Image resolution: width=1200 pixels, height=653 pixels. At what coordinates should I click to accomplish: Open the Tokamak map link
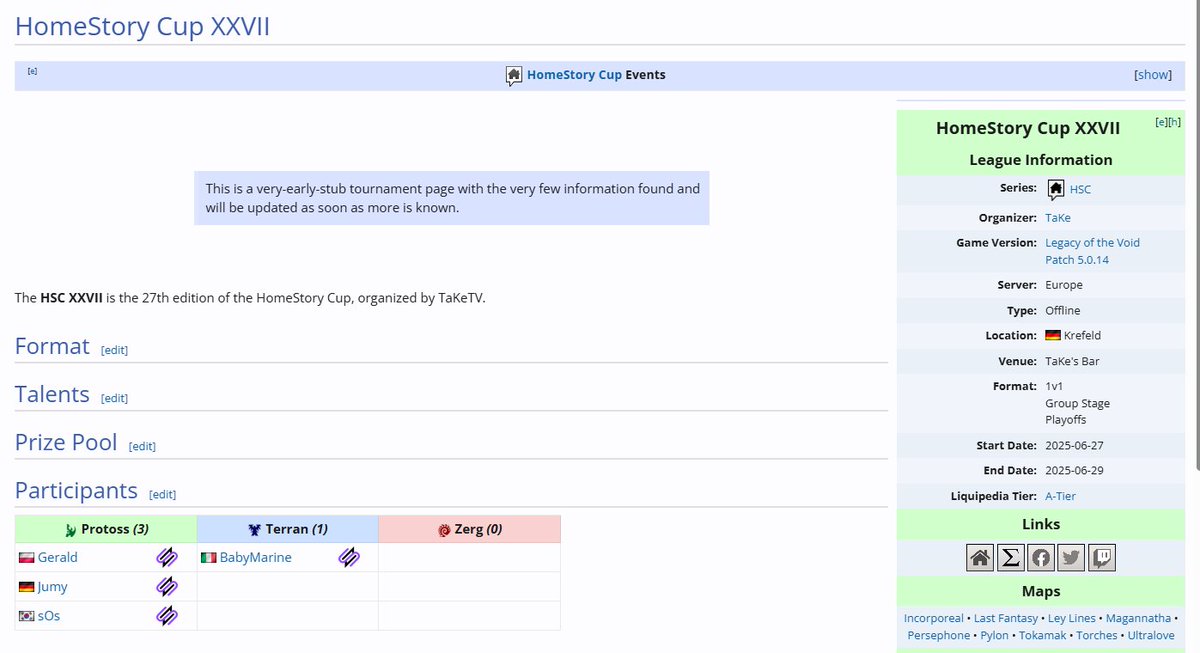point(1043,635)
